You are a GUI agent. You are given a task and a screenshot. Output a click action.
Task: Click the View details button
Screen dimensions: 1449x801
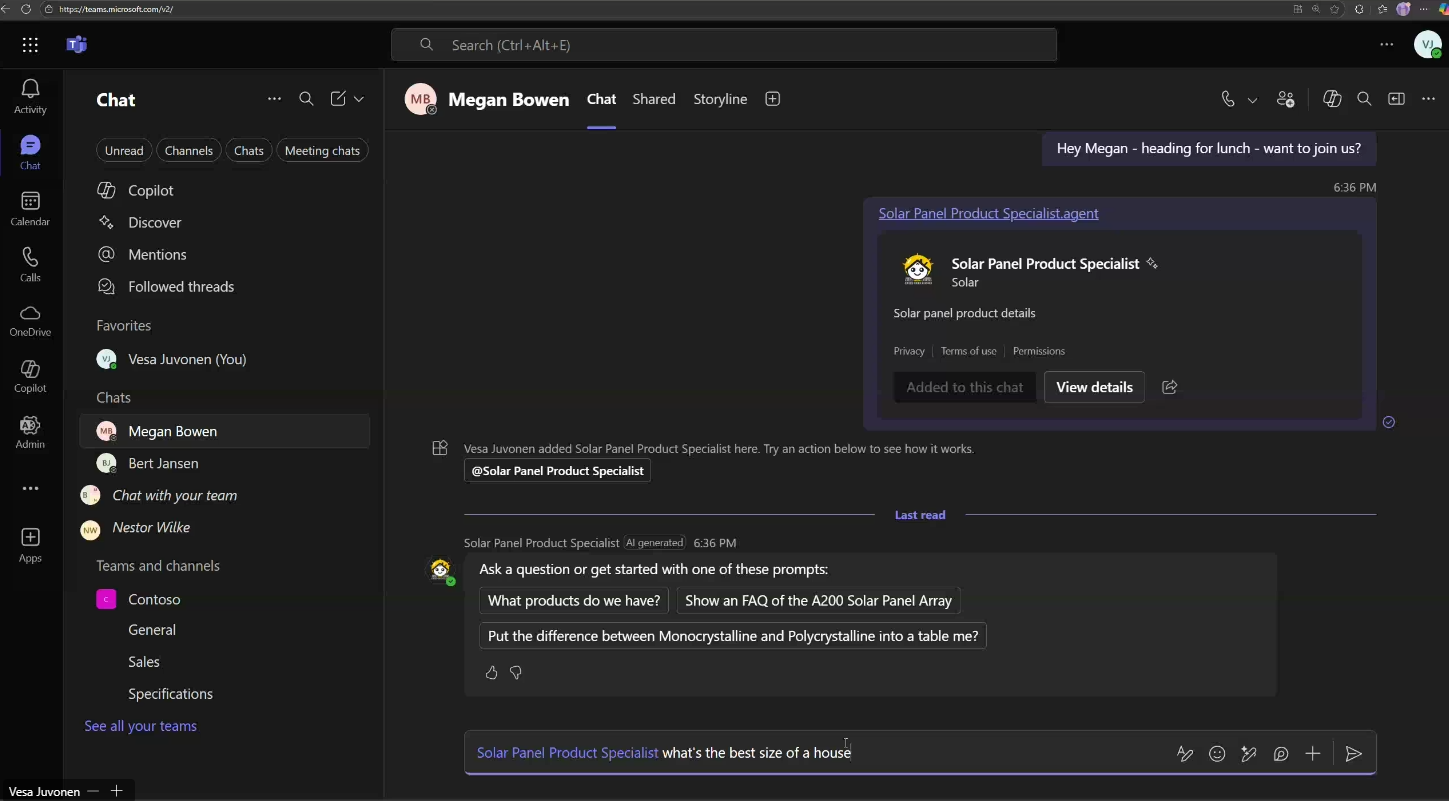[x=1094, y=387]
